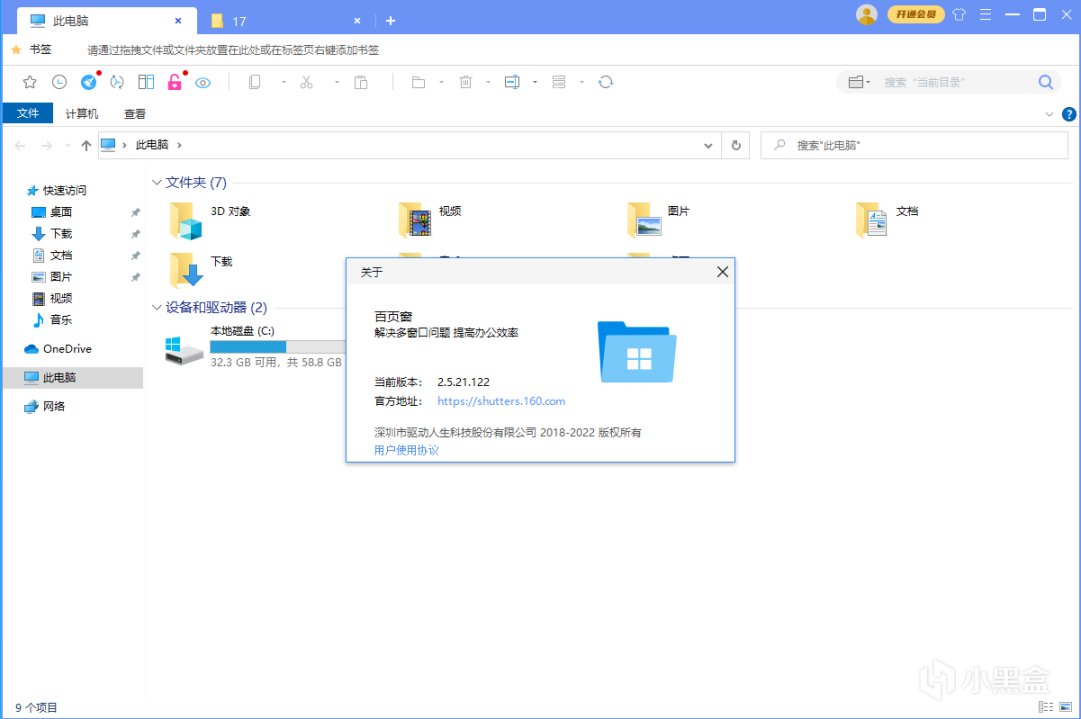Open search scope folder dropdown

point(859,82)
